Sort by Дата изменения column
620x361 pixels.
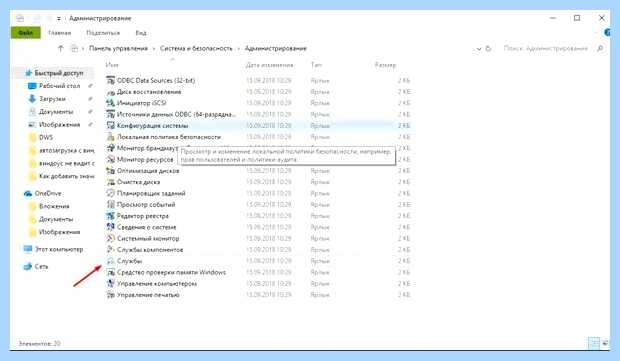tap(269, 65)
